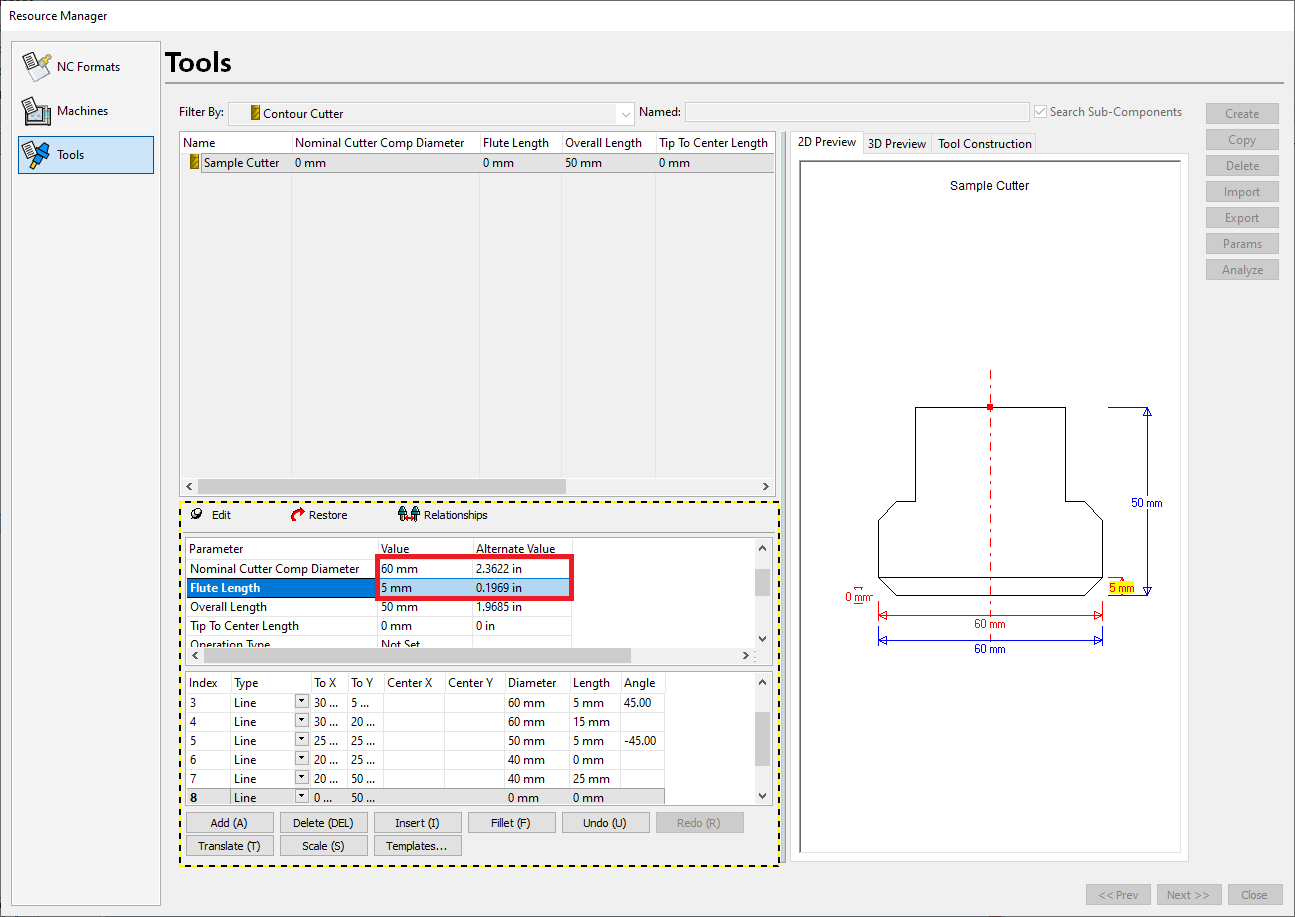Click the Restore red arrow icon
This screenshot has width=1295, height=917.
pos(297,515)
